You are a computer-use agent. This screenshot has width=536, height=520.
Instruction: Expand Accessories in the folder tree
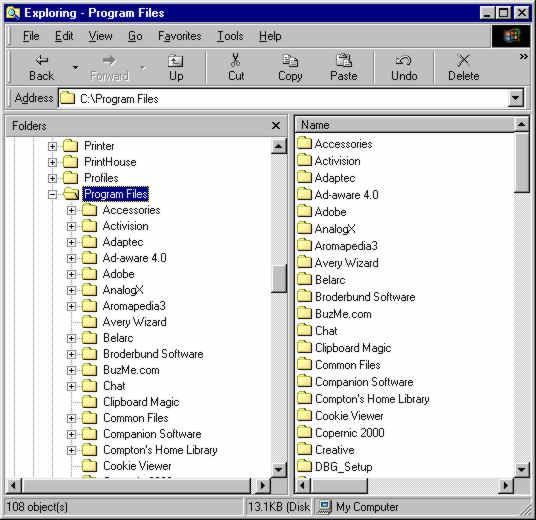[71, 210]
